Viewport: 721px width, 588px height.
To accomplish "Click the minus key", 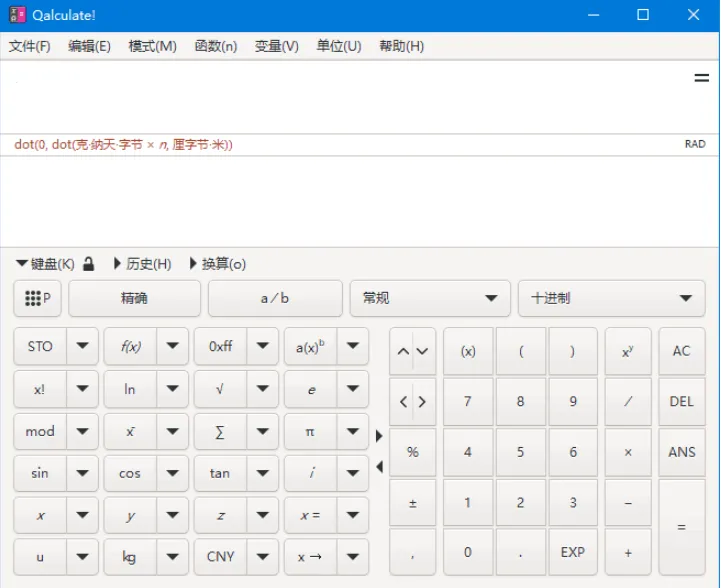I will 628,503.
